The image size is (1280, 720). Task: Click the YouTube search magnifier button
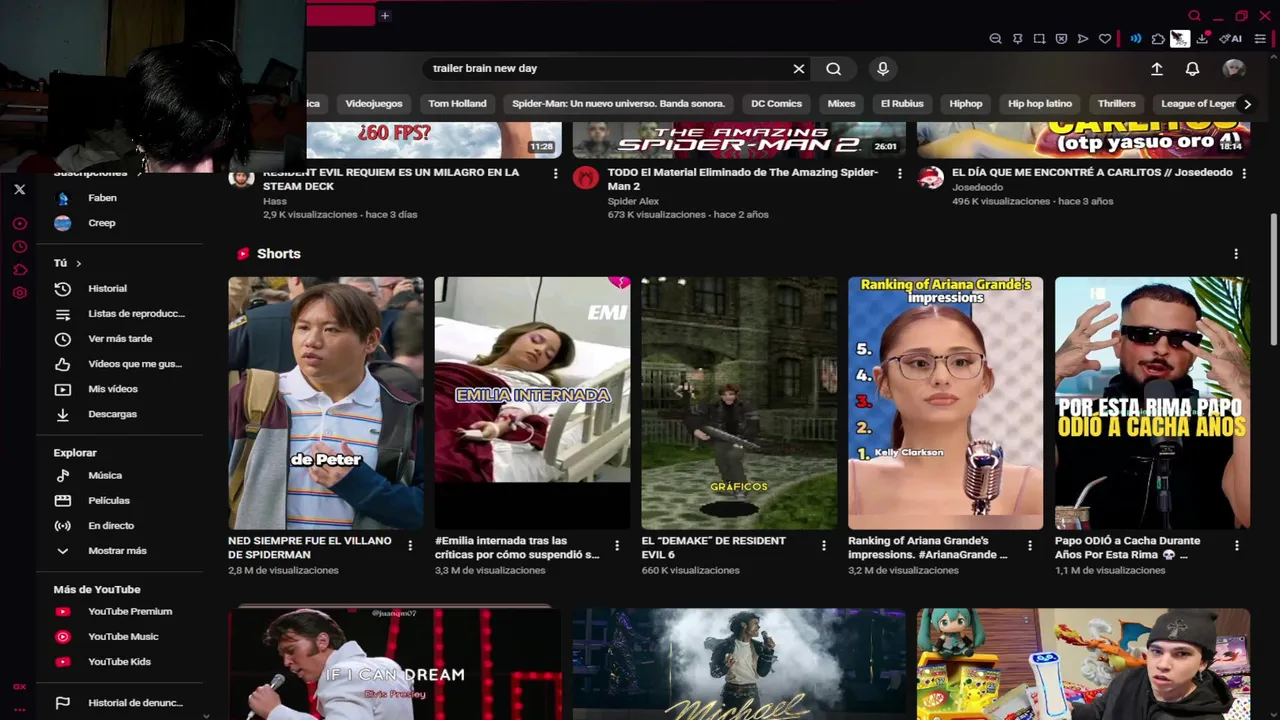(833, 68)
